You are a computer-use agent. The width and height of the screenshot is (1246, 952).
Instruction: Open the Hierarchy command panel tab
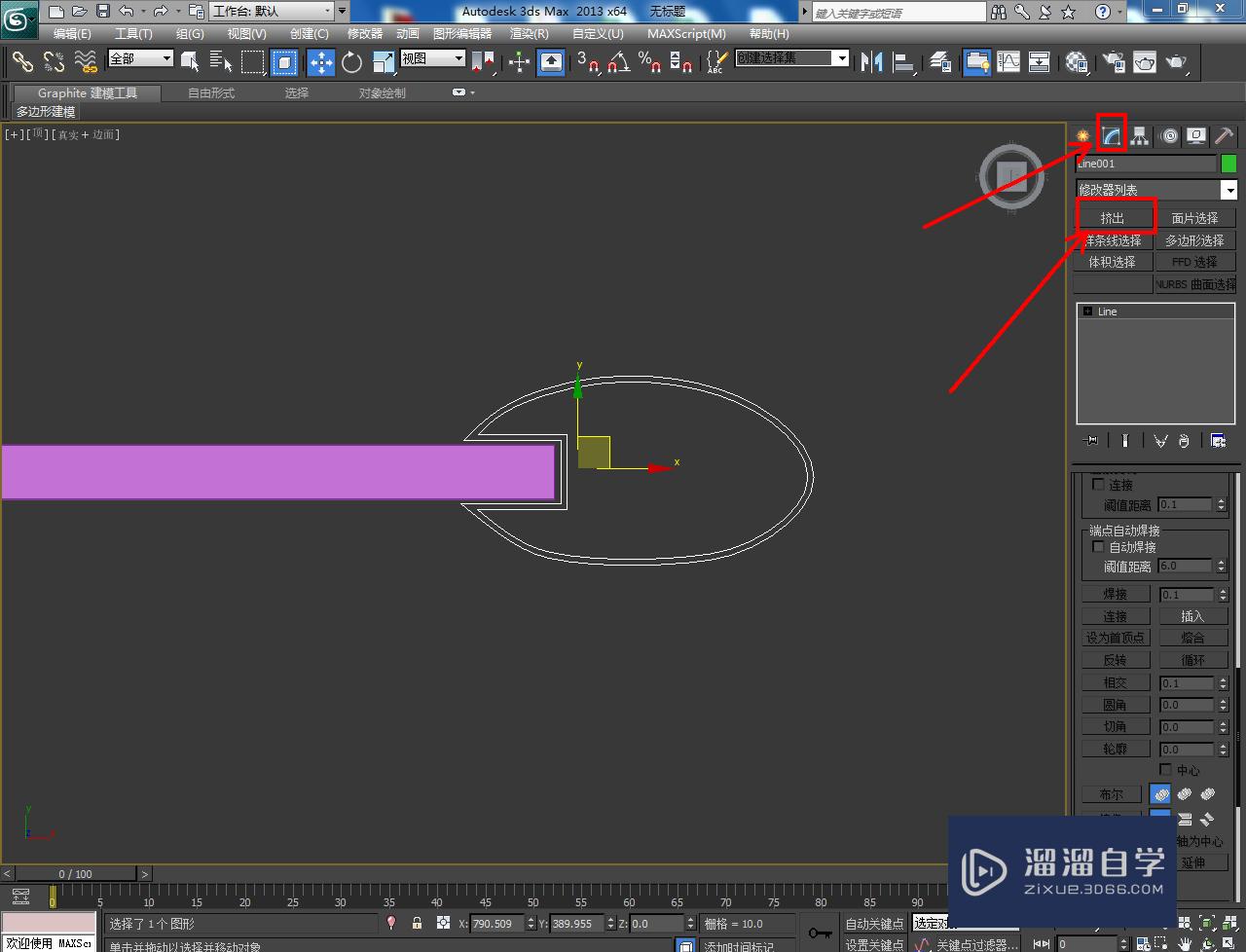point(1140,136)
